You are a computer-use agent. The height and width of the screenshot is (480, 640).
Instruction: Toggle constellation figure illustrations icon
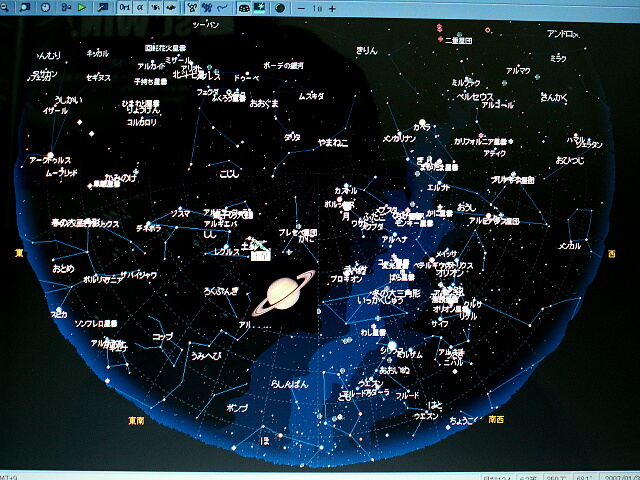point(207,8)
